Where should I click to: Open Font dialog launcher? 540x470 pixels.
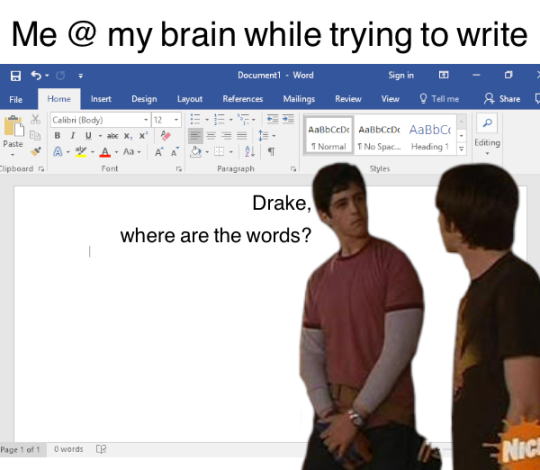tap(179, 169)
